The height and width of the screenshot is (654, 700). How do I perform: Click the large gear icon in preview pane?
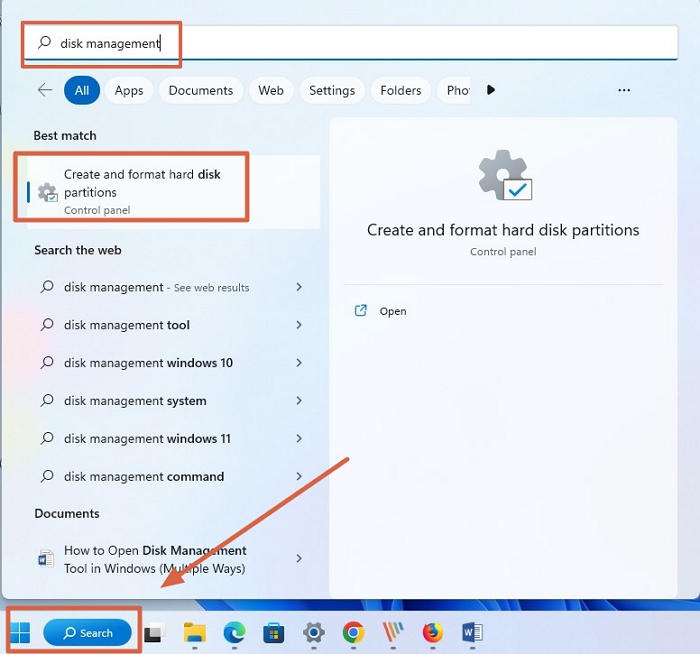point(505,175)
